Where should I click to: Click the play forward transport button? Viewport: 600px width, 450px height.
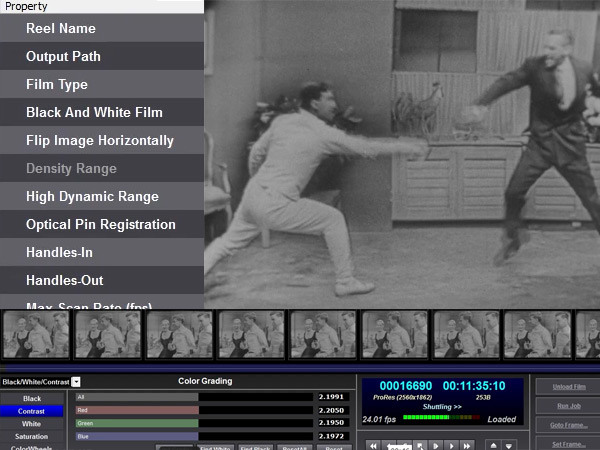[451, 446]
